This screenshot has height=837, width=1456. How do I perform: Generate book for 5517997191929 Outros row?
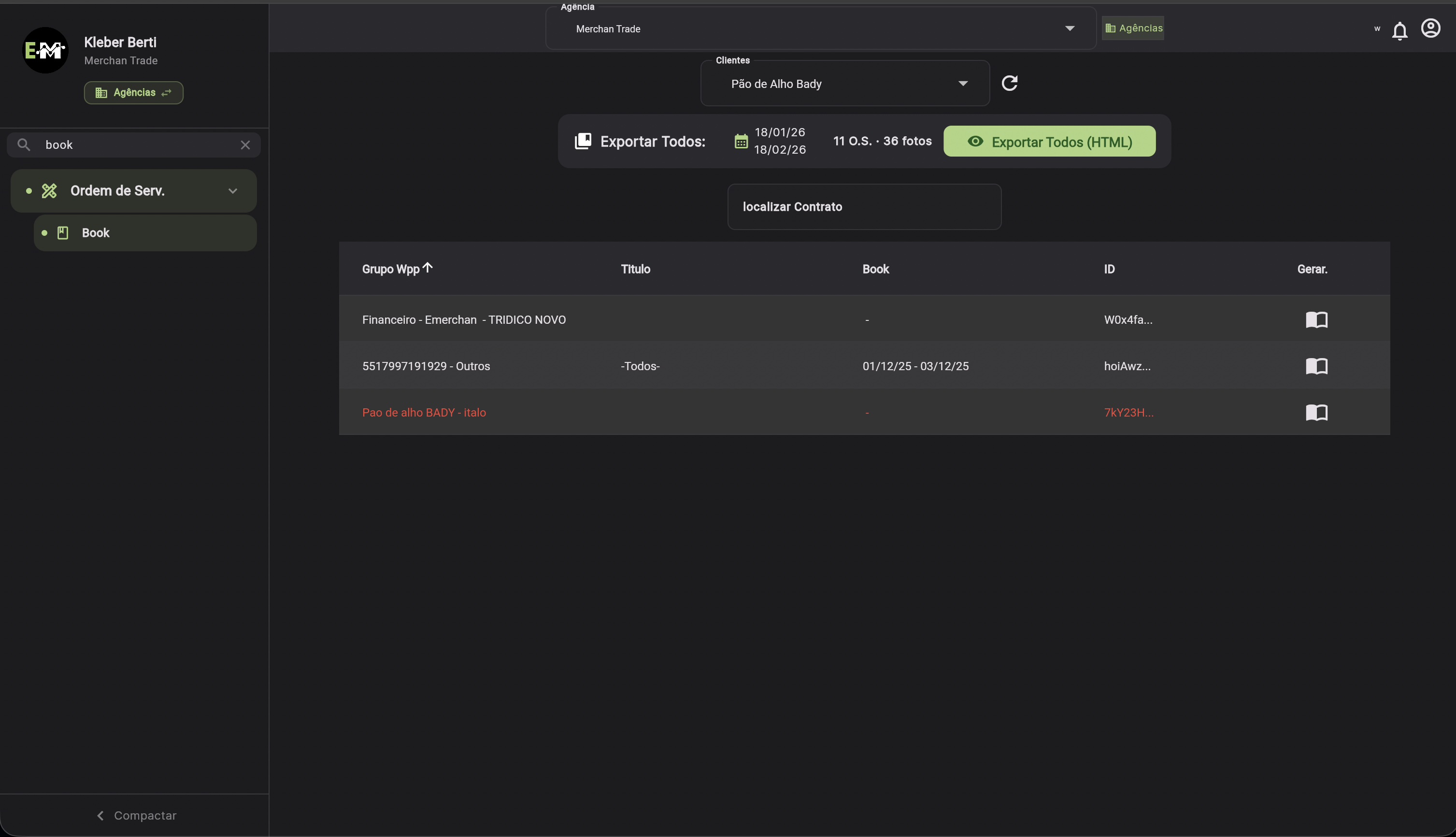pos(1316,366)
